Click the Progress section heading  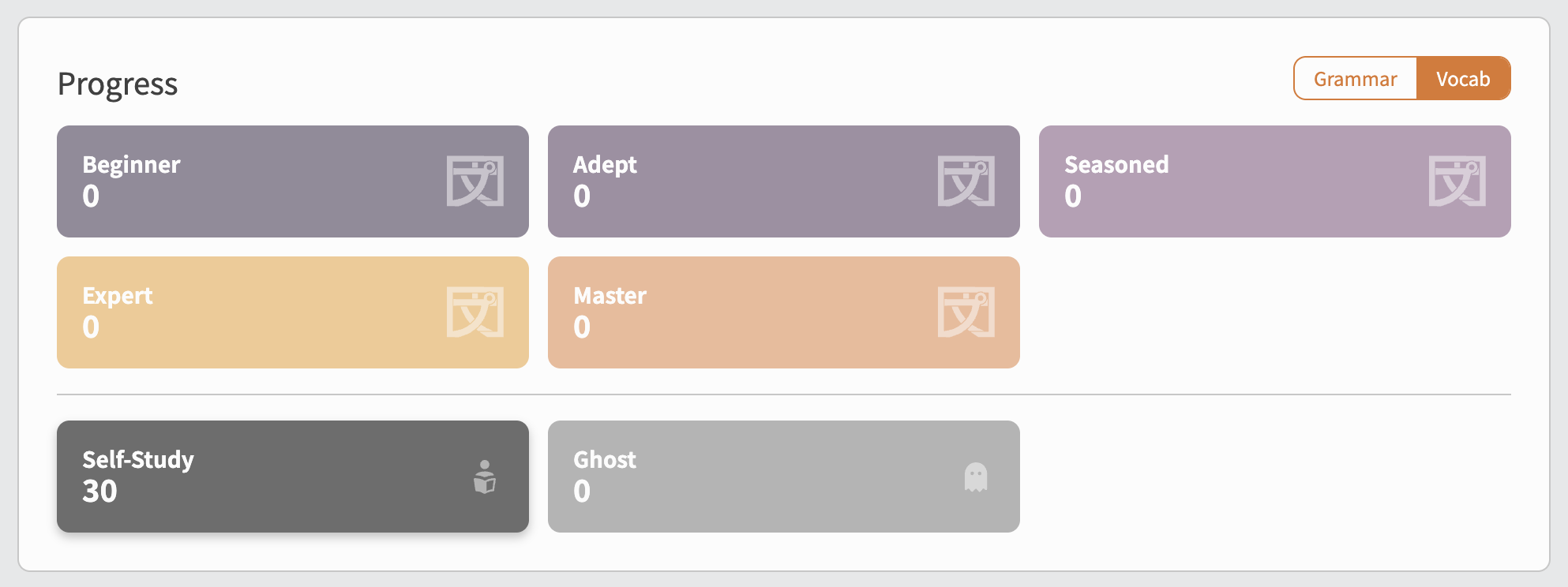point(118,84)
